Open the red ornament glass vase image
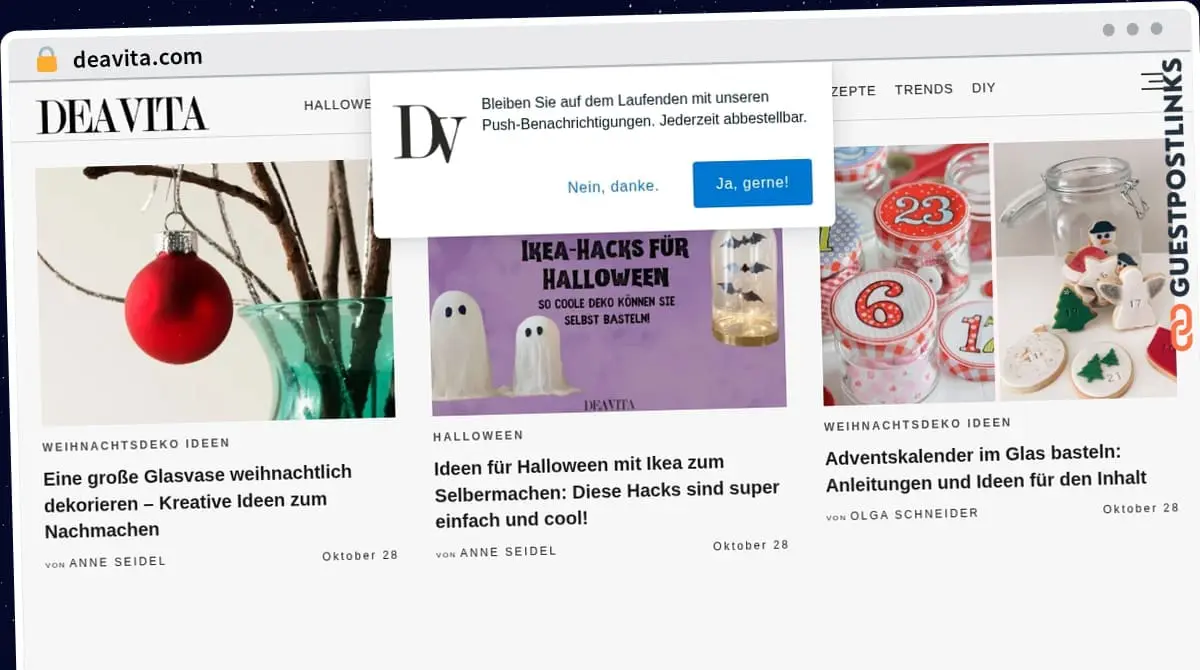Screen dimensions: 1200x670 click(216, 292)
